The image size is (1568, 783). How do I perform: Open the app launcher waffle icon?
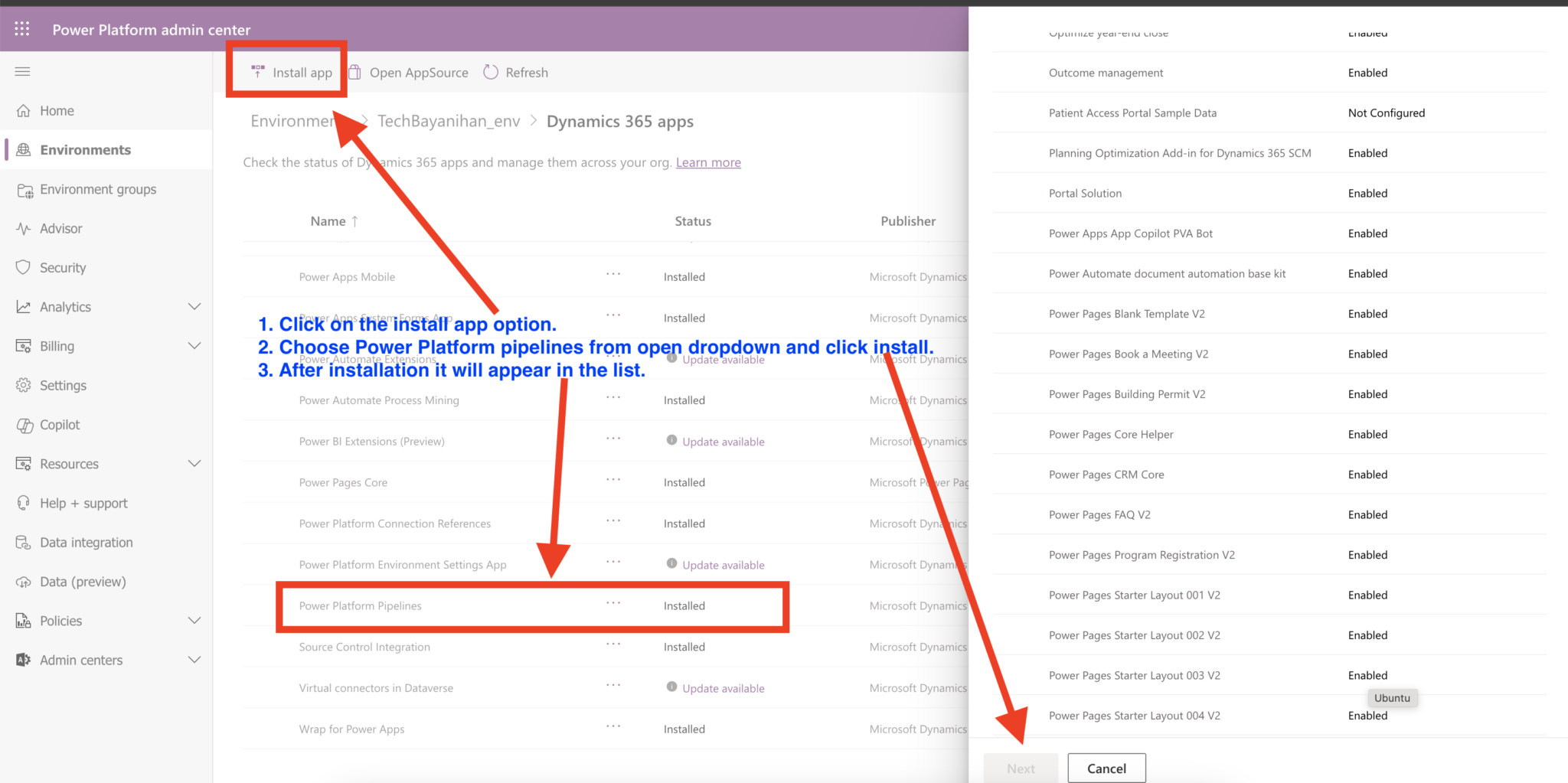[21, 28]
